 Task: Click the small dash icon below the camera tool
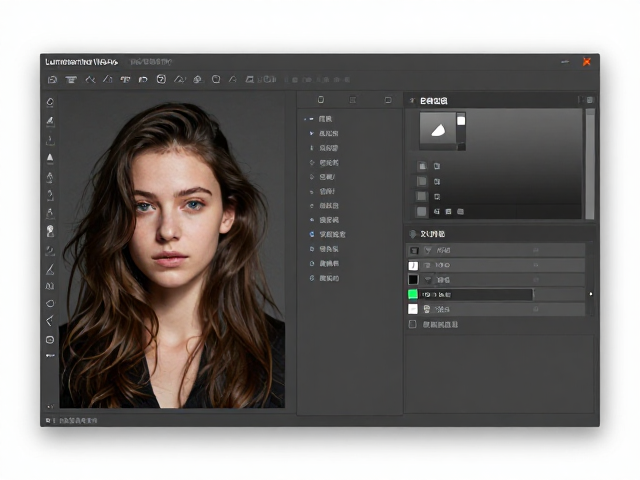click(x=50, y=356)
